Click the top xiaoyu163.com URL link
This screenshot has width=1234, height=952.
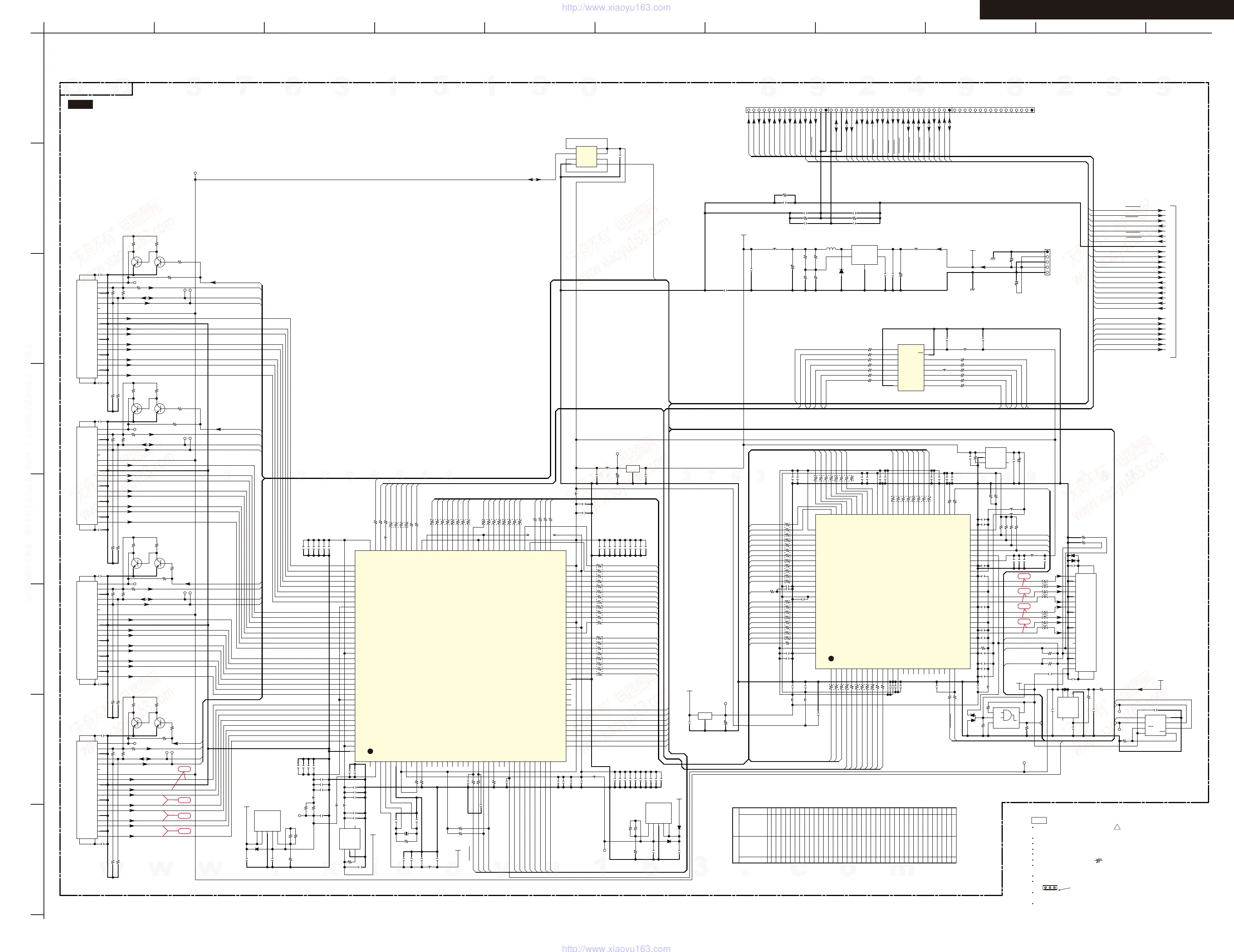616,7
